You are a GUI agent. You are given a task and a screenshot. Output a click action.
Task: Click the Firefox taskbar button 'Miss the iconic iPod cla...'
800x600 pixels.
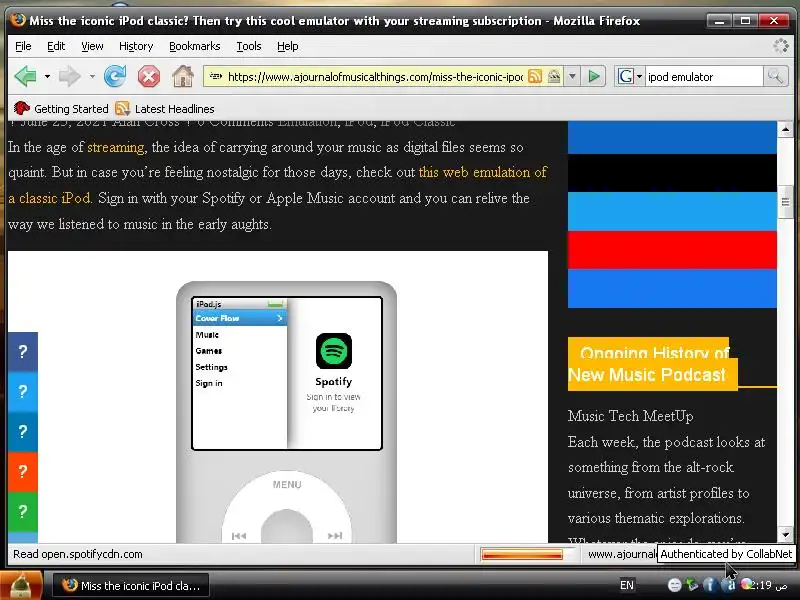131,586
